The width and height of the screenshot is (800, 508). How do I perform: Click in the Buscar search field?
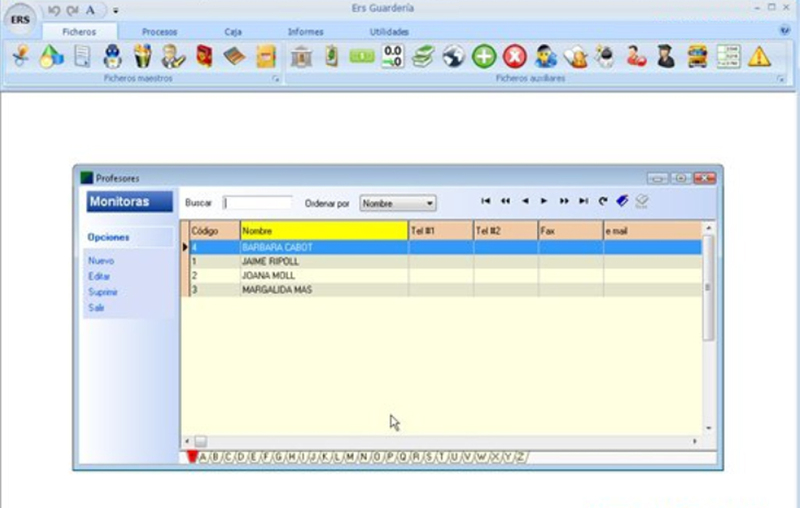click(x=257, y=203)
